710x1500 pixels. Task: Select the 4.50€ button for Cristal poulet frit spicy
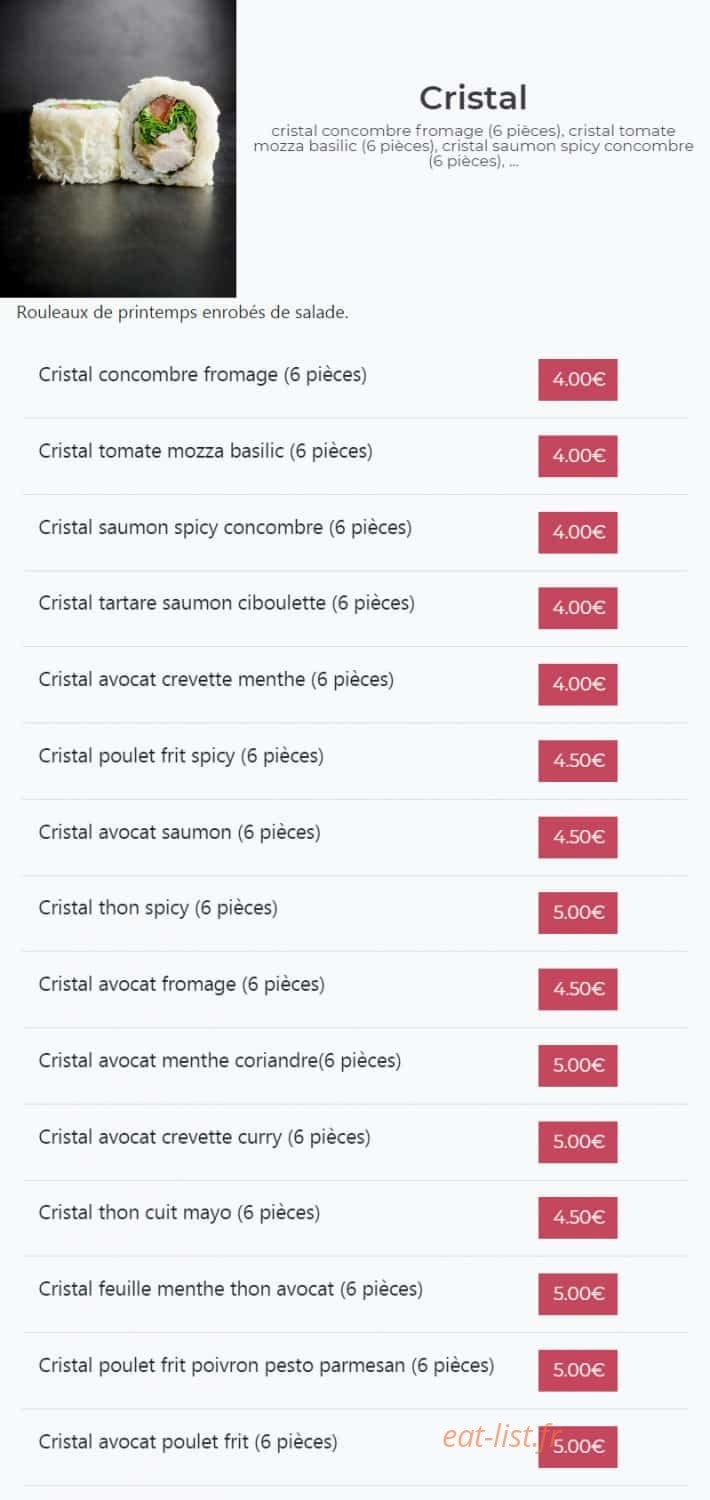point(578,761)
